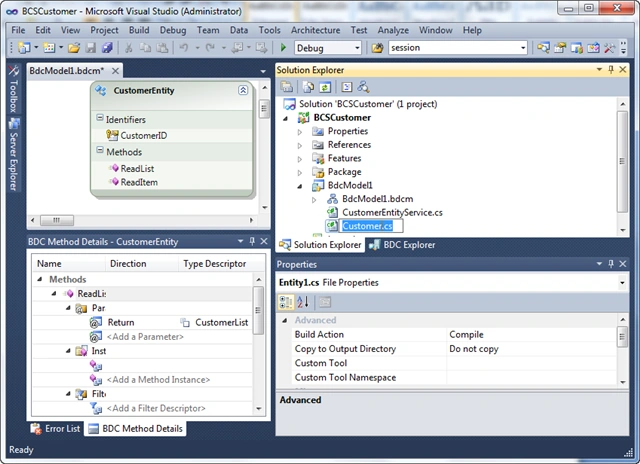Select the Return parameter row
This screenshot has height=464, width=640.
pyautogui.click(x=143, y=322)
